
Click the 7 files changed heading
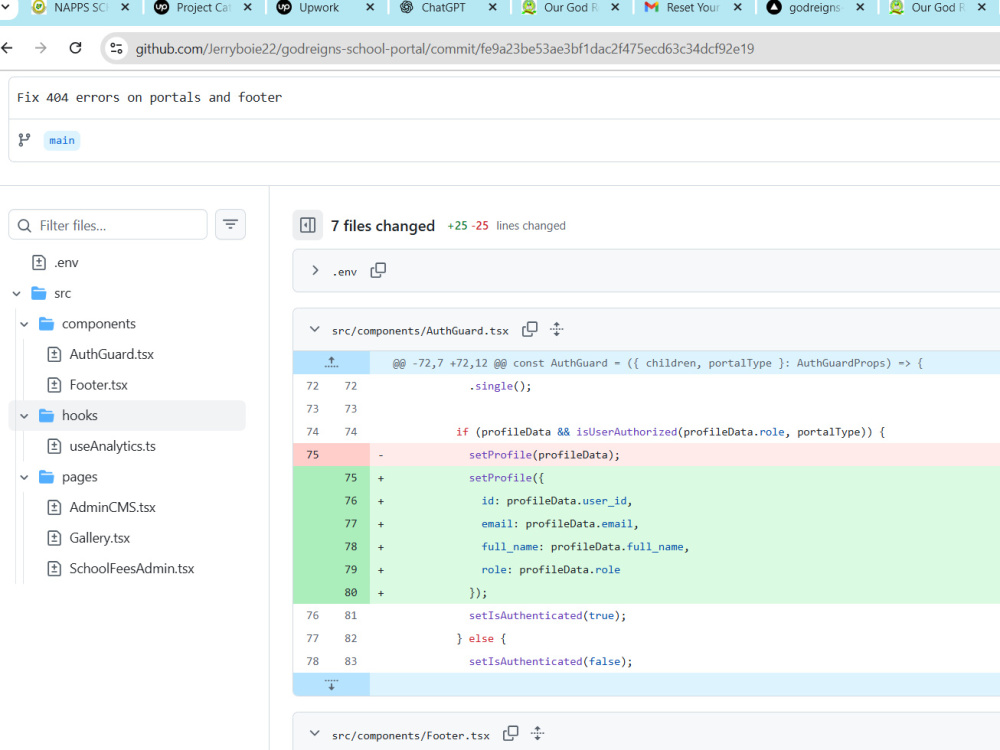click(x=383, y=226)
